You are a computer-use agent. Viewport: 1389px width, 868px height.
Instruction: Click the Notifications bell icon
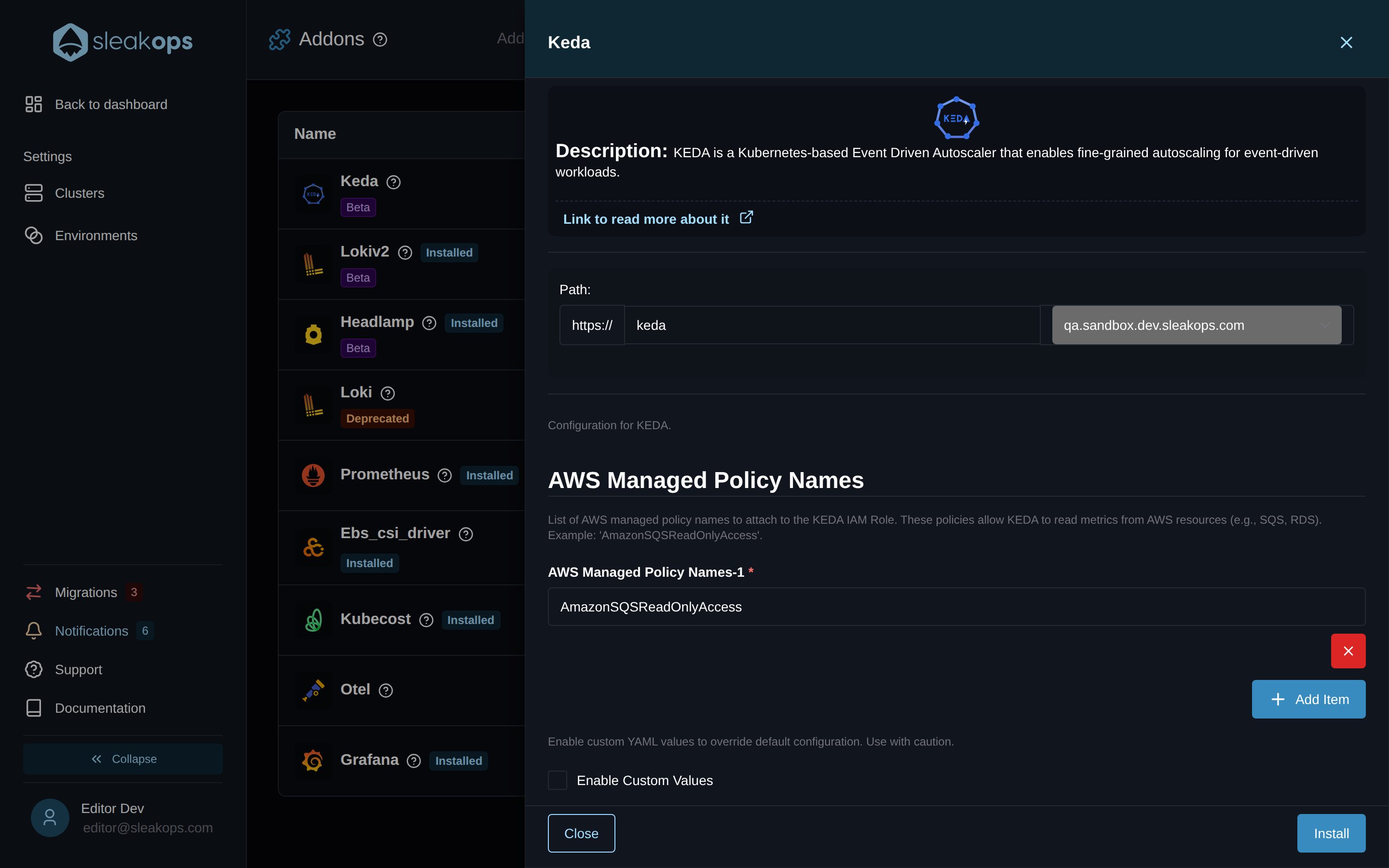[34, 630]
